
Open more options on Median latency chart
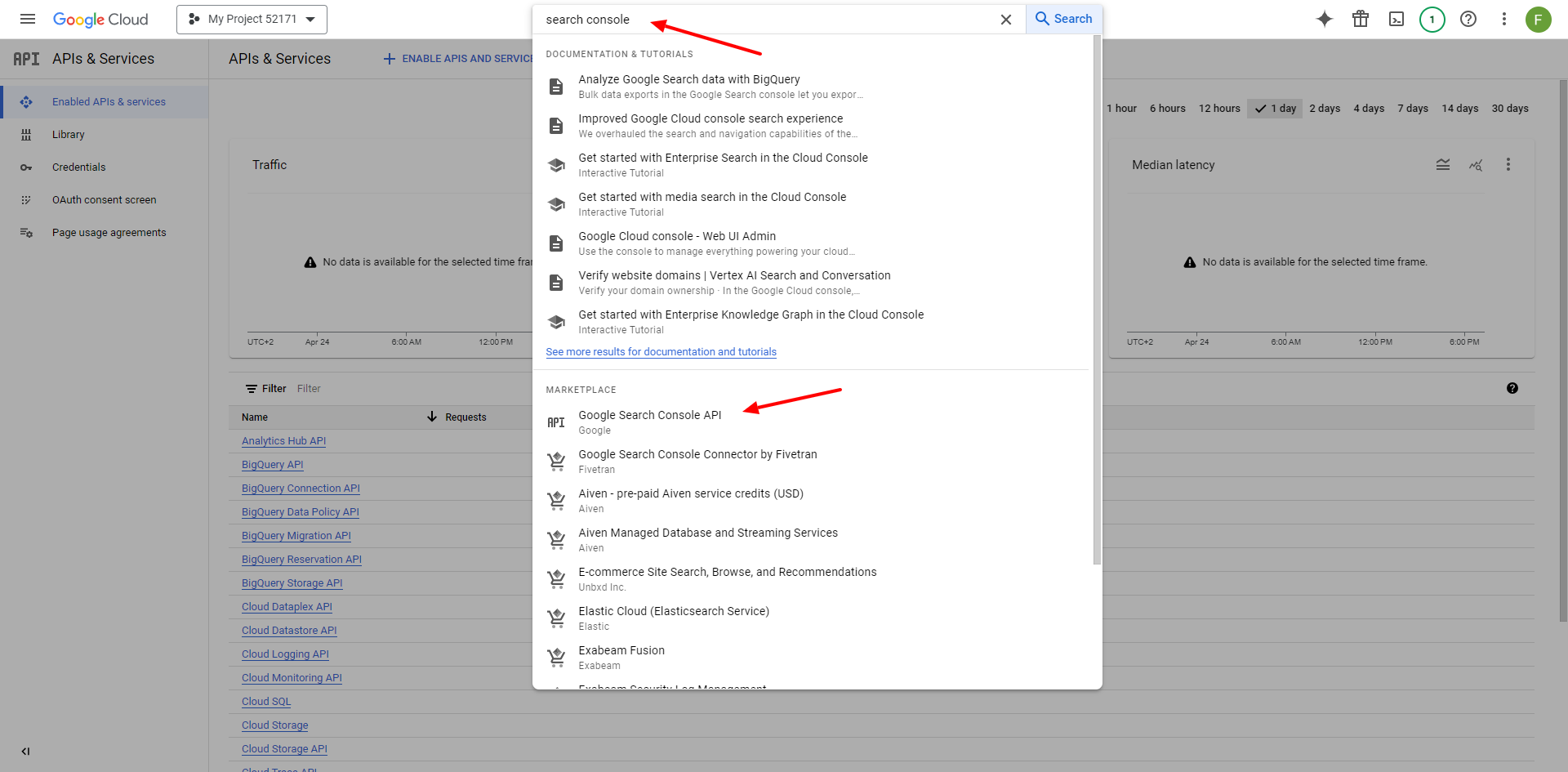coord(1508,165)
